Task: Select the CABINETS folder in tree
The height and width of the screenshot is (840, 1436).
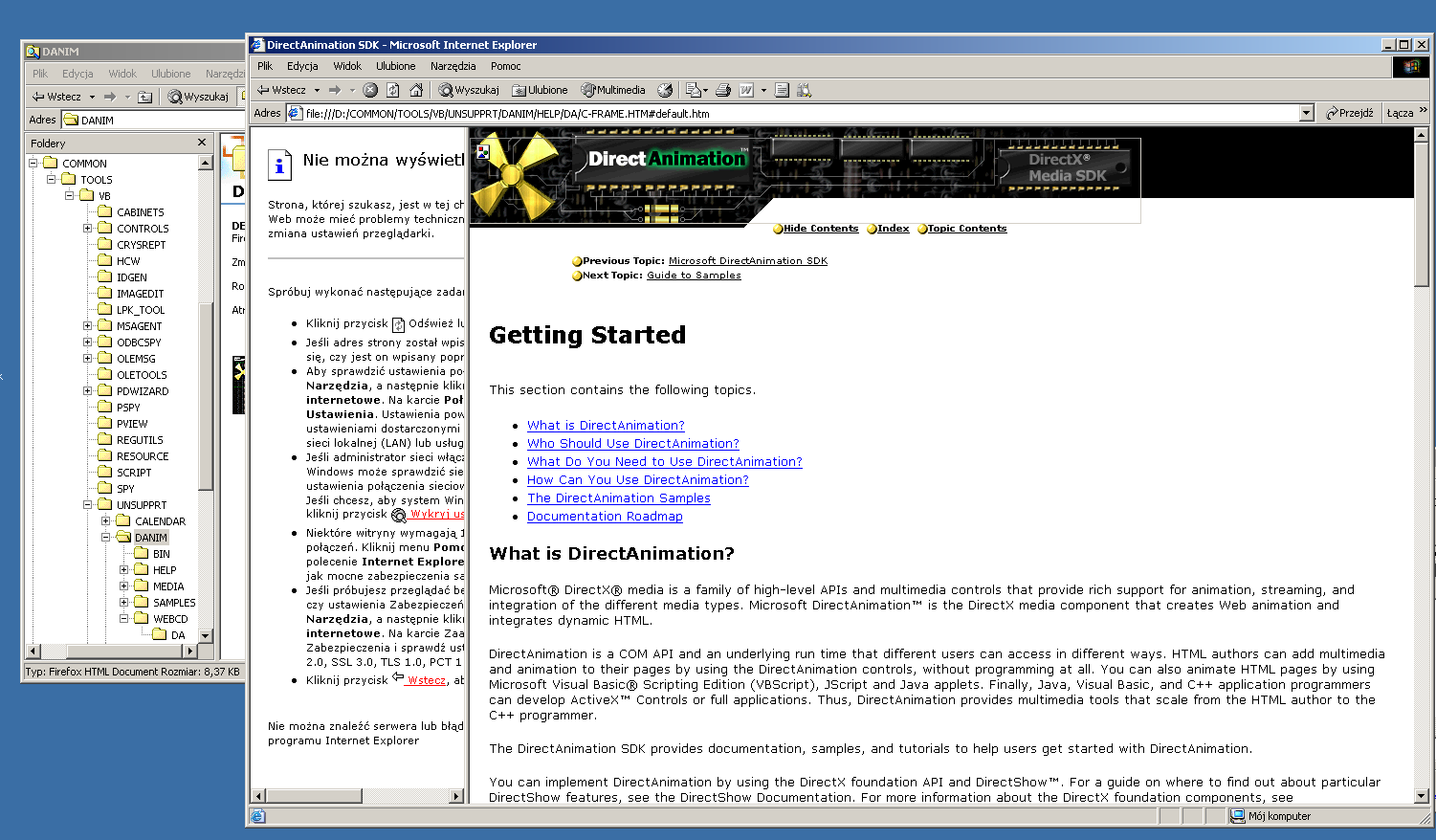Action: pos(140,212)
